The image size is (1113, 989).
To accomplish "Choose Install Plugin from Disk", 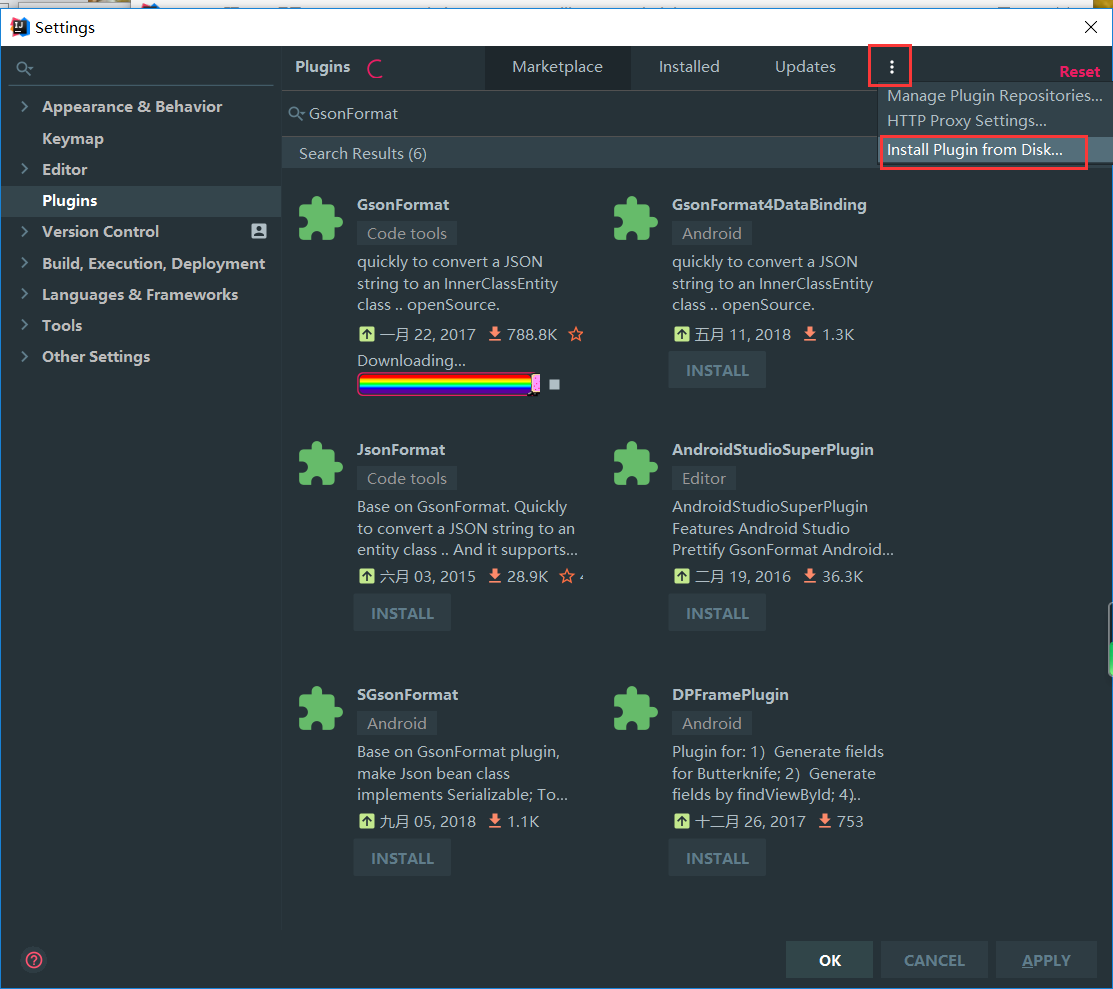I will pos(975,150).
